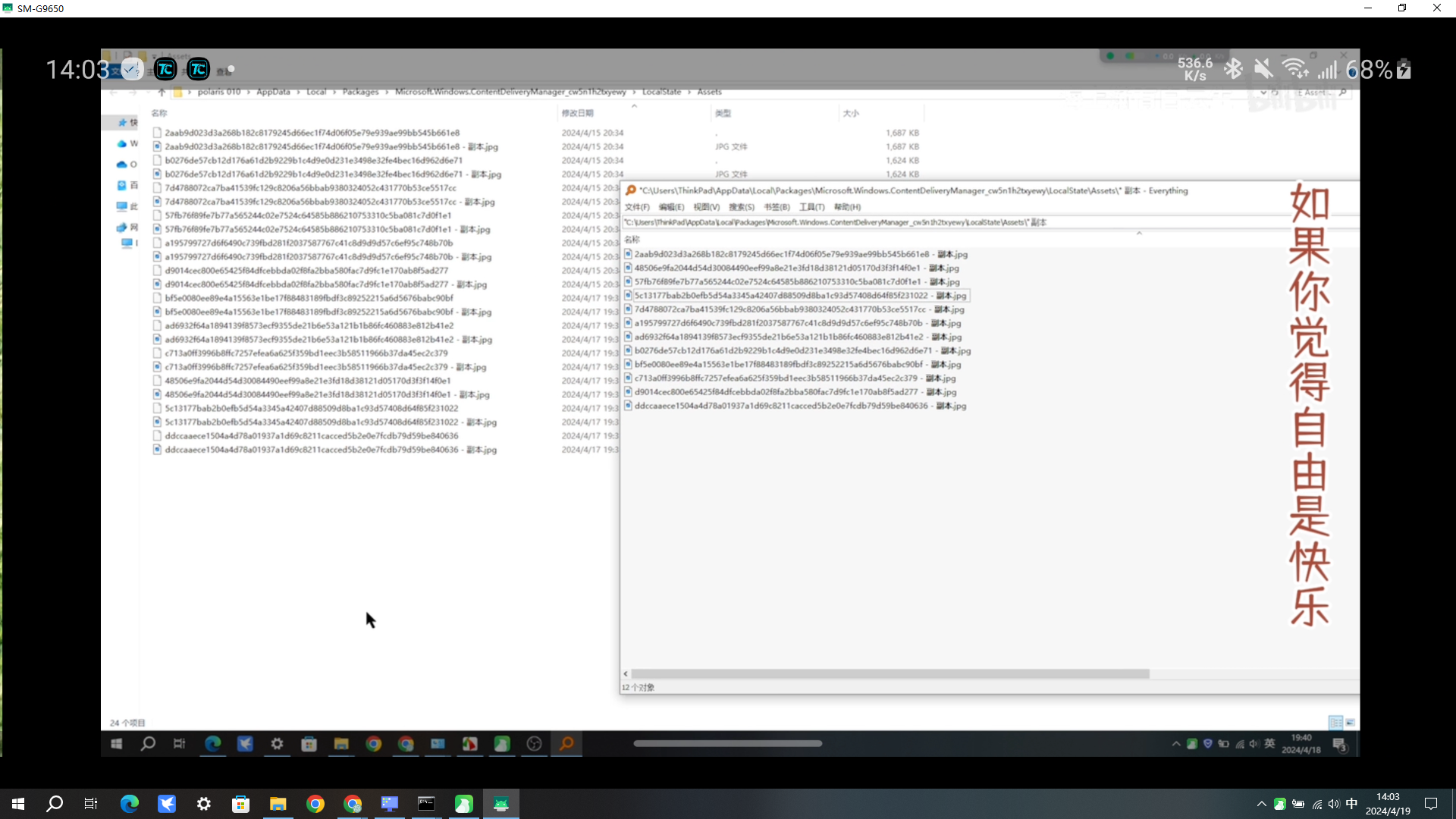Click the first TC icon in phone status bar
This screenshot has width=1456, height=819.
[165, 70]
